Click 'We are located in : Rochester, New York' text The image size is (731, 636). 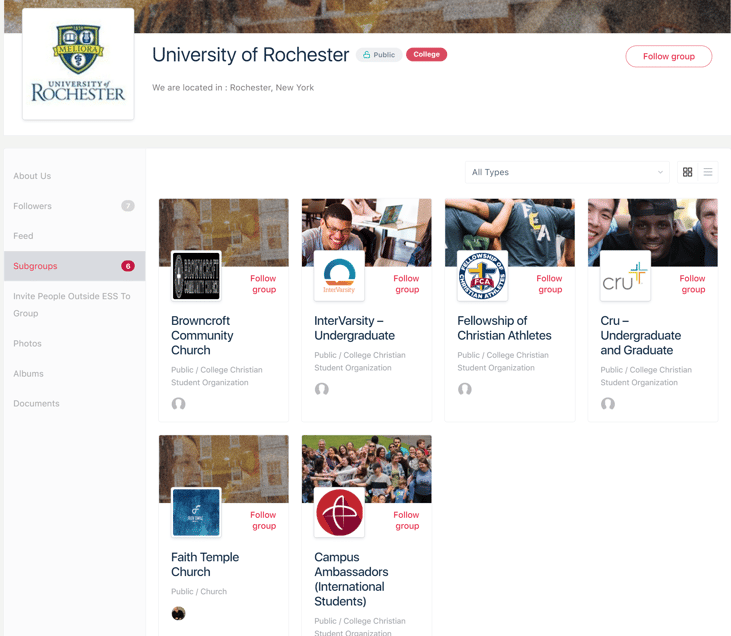point(233,88)
